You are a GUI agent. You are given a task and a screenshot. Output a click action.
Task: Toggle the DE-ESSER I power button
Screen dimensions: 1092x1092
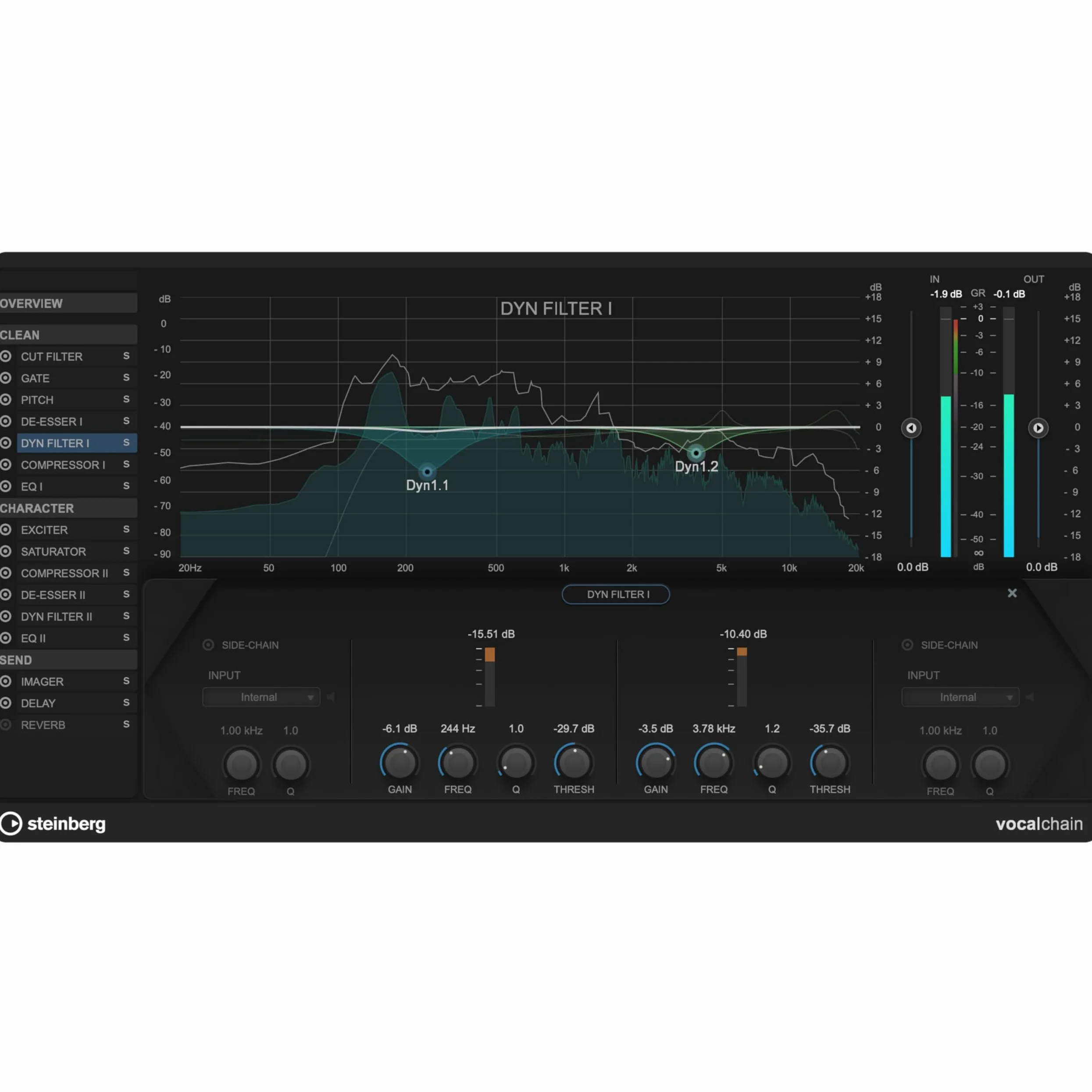(x=6, y=421)
